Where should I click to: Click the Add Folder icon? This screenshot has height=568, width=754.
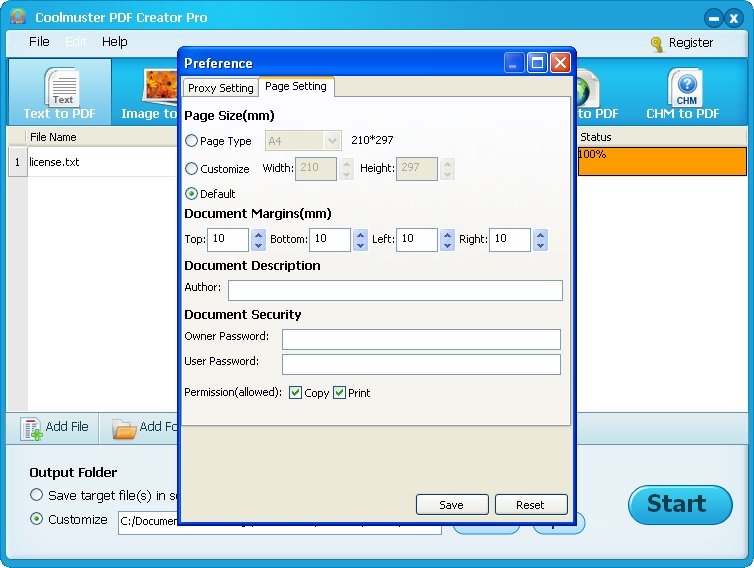124,429
